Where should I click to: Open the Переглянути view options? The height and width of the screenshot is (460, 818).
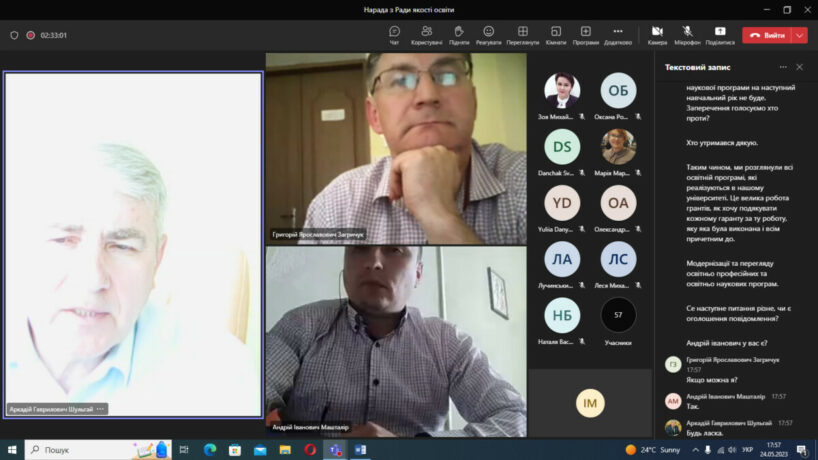(x=522, y=35)
